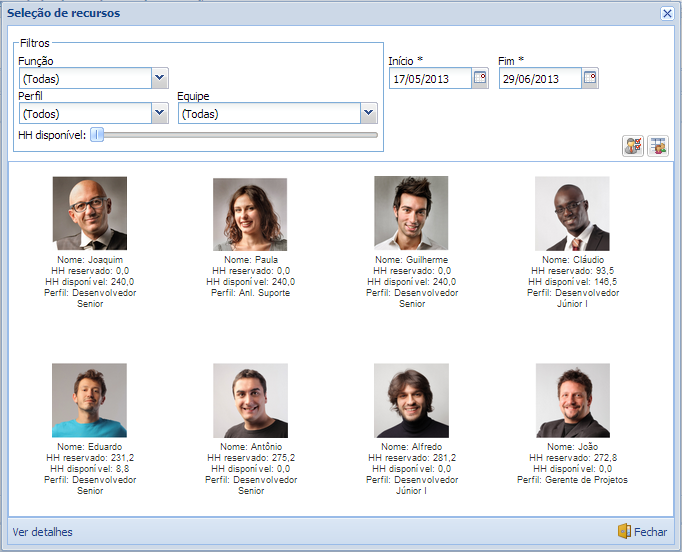Screen dimensions: 682x552
Task: Open the Início date calendar picker
Action: (480, 78)
